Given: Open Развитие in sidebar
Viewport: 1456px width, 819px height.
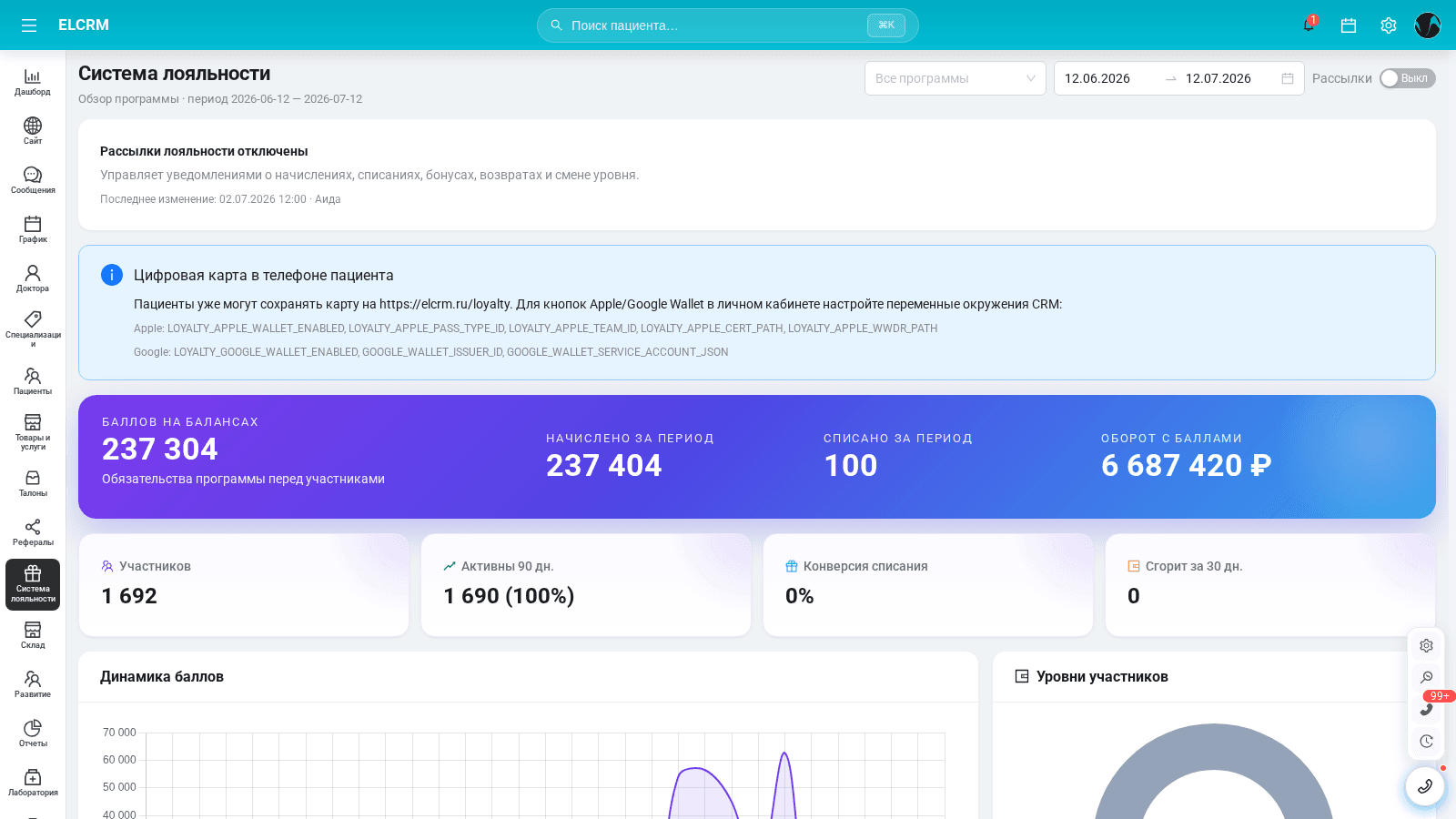Looking at the screenshot, I should pos(33,684).
